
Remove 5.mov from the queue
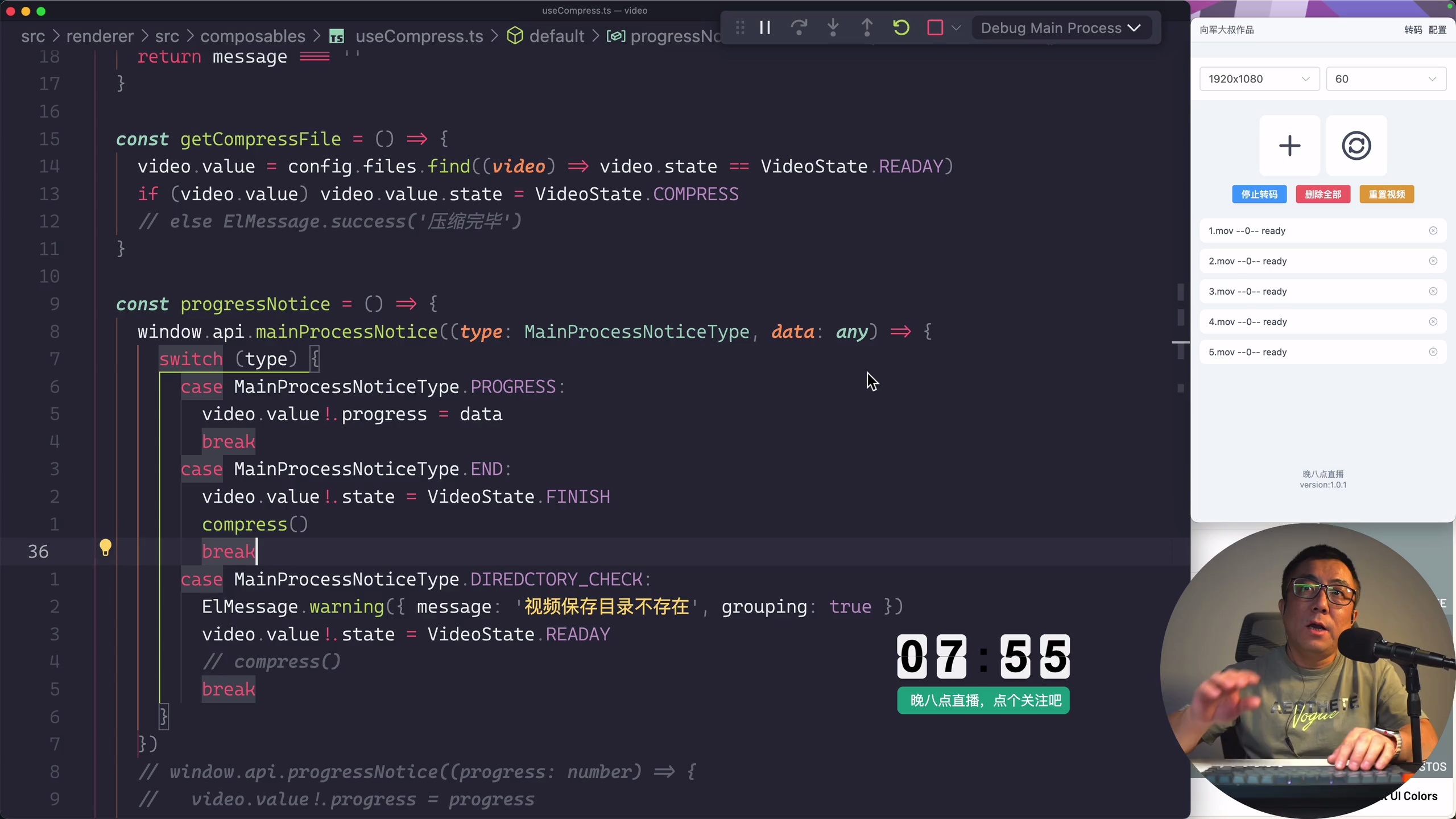pyautogui.click(x=1434, y=352)
